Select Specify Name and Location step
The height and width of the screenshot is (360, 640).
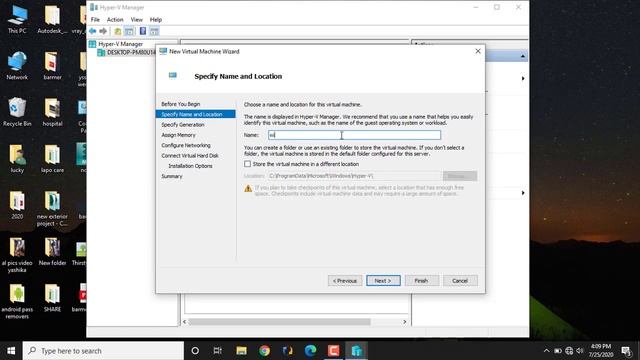click(x=196, y=114)
